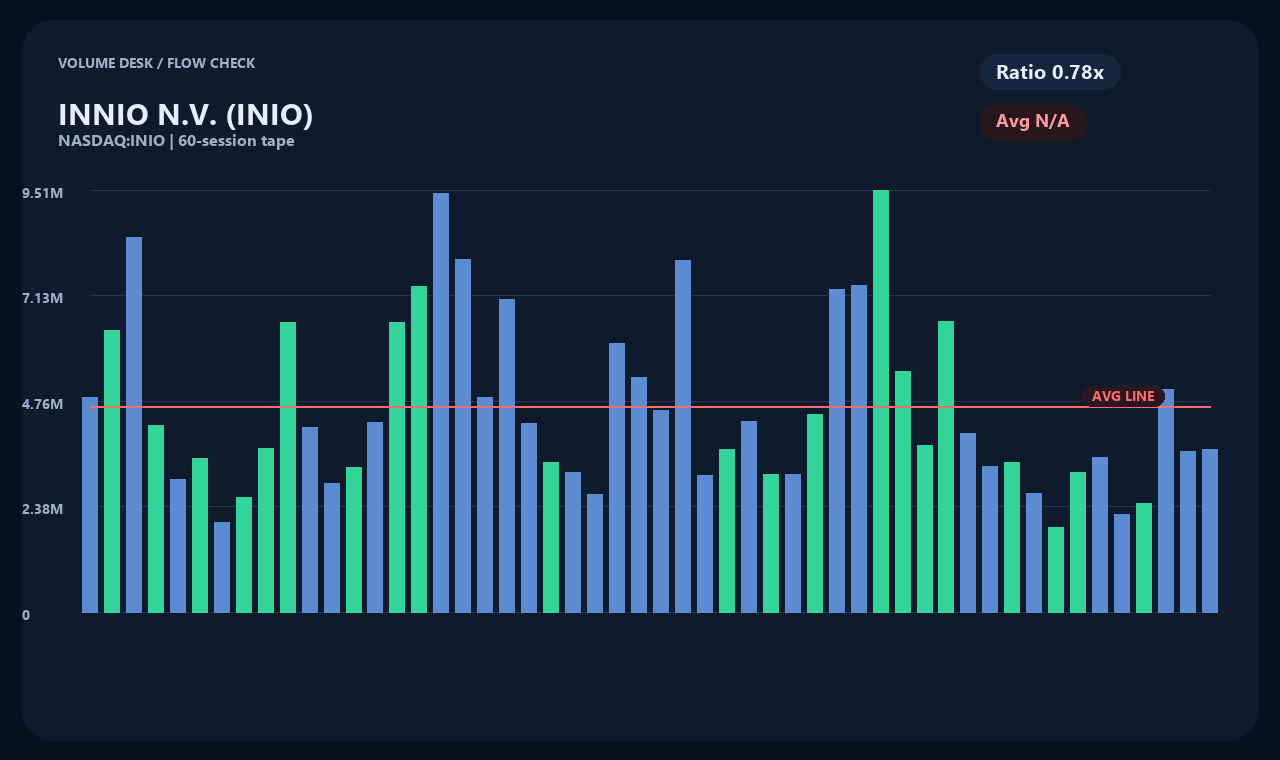Click the 7.13M axis label
The image size is (1280, 760).
(x=43, y=298)
